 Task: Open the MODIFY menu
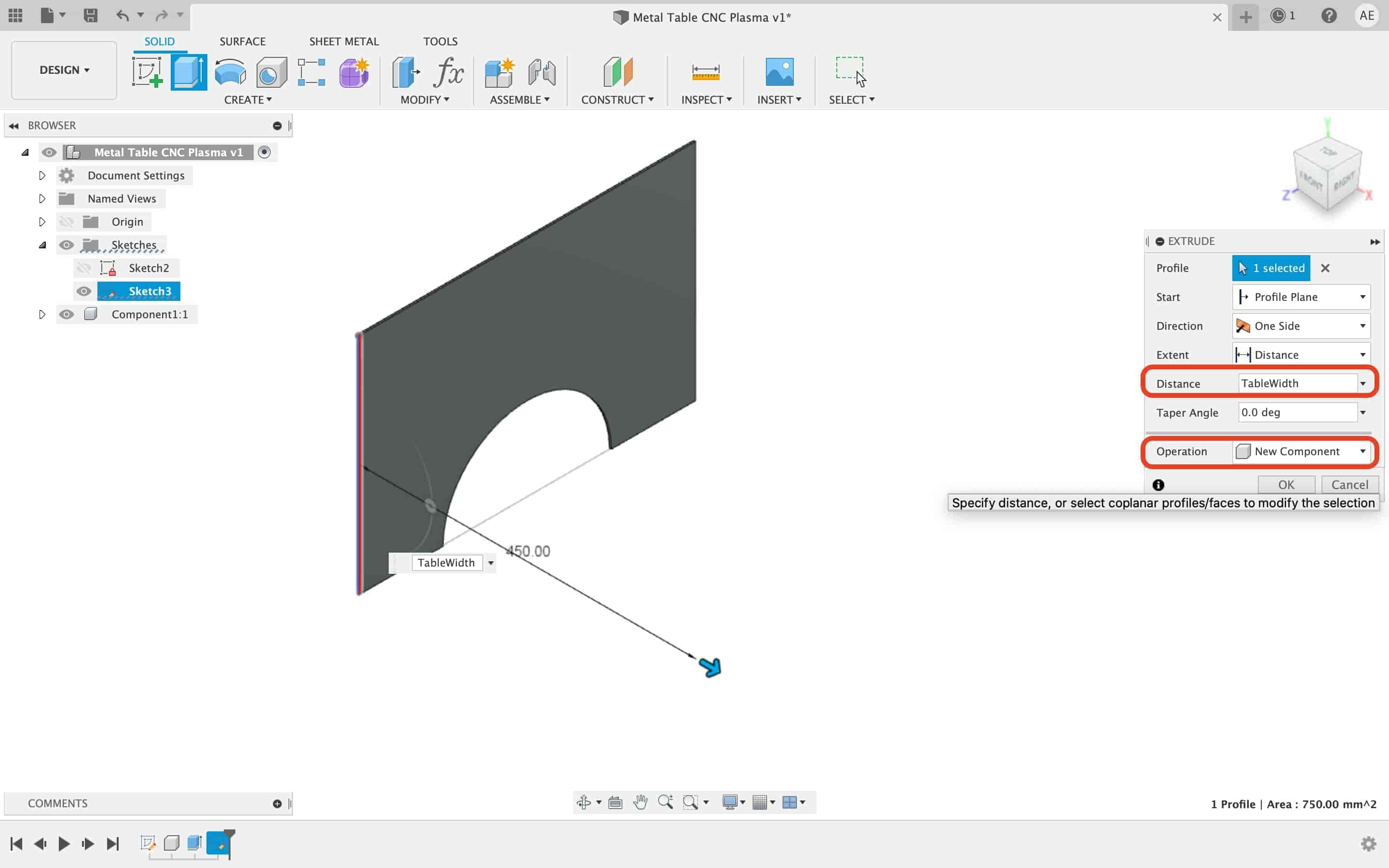425,100
